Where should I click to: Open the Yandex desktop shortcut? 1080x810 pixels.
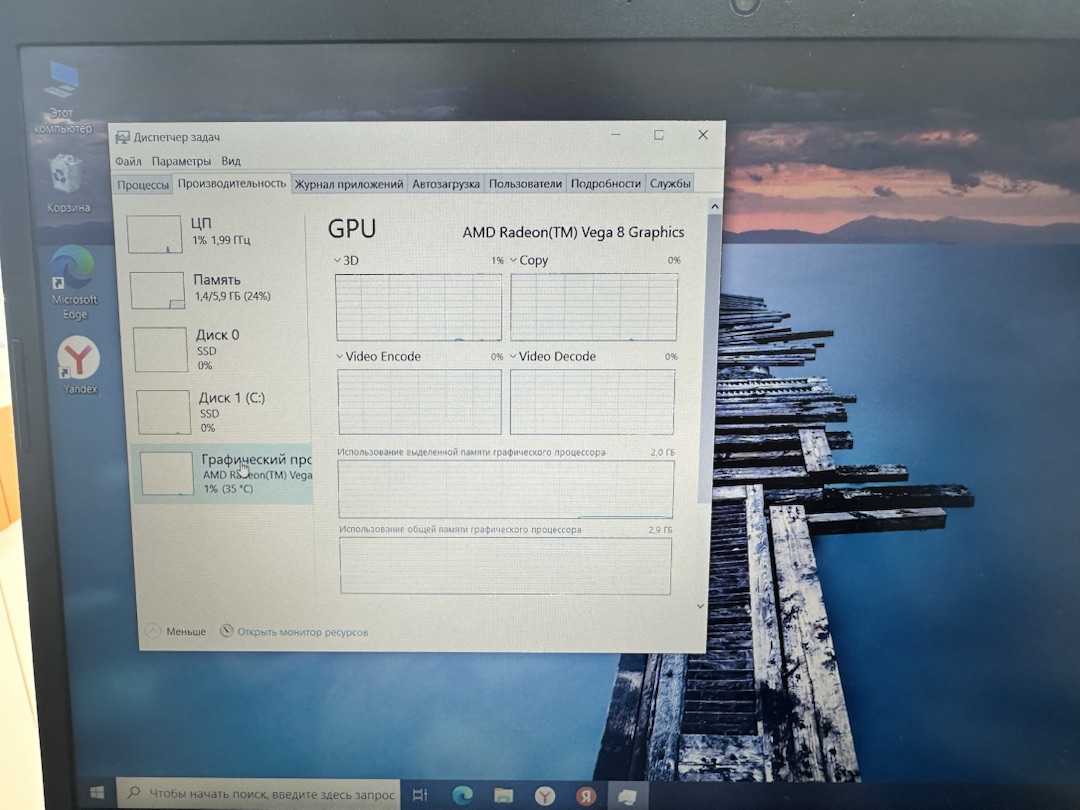click(79, 365)
